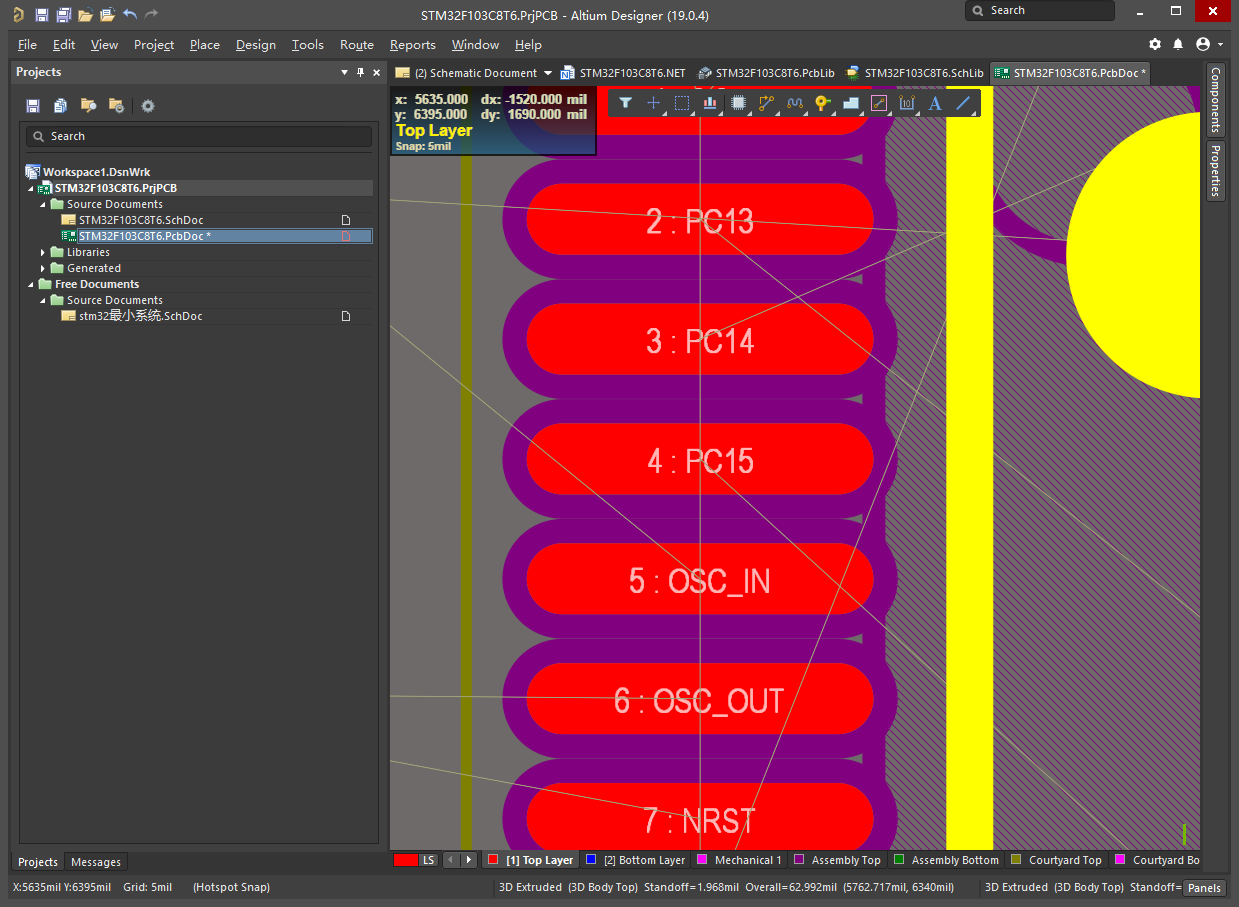
Task: Pin the Projects panel
Action: click(360, 72)
